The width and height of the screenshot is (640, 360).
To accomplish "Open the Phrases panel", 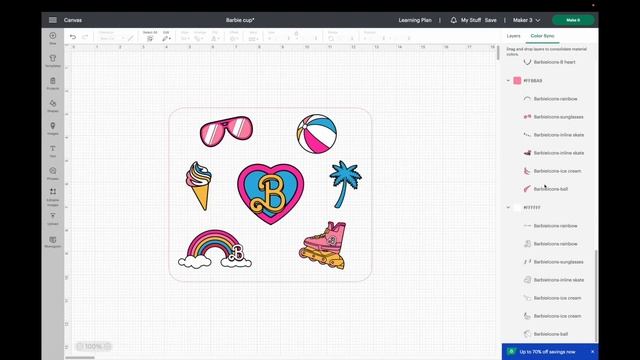I will click(53, 173).
